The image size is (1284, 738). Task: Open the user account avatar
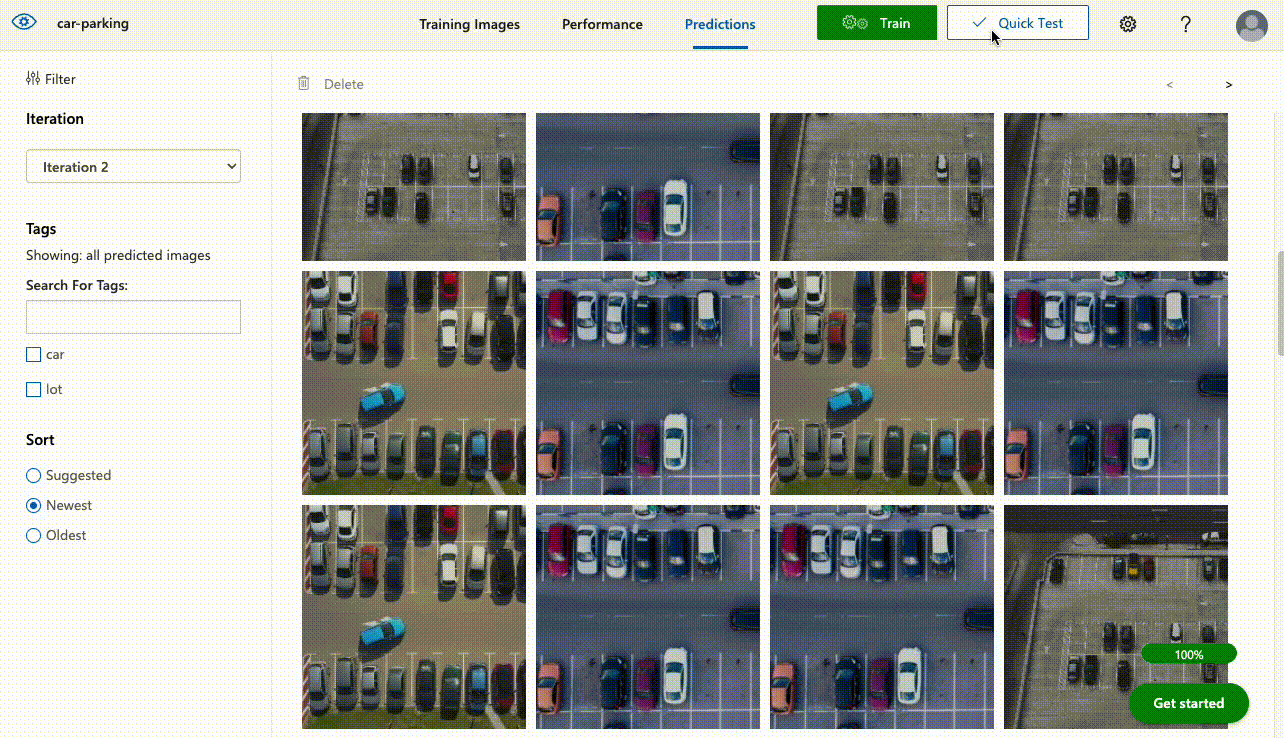pyautogui.click(x=1252, y=25)
